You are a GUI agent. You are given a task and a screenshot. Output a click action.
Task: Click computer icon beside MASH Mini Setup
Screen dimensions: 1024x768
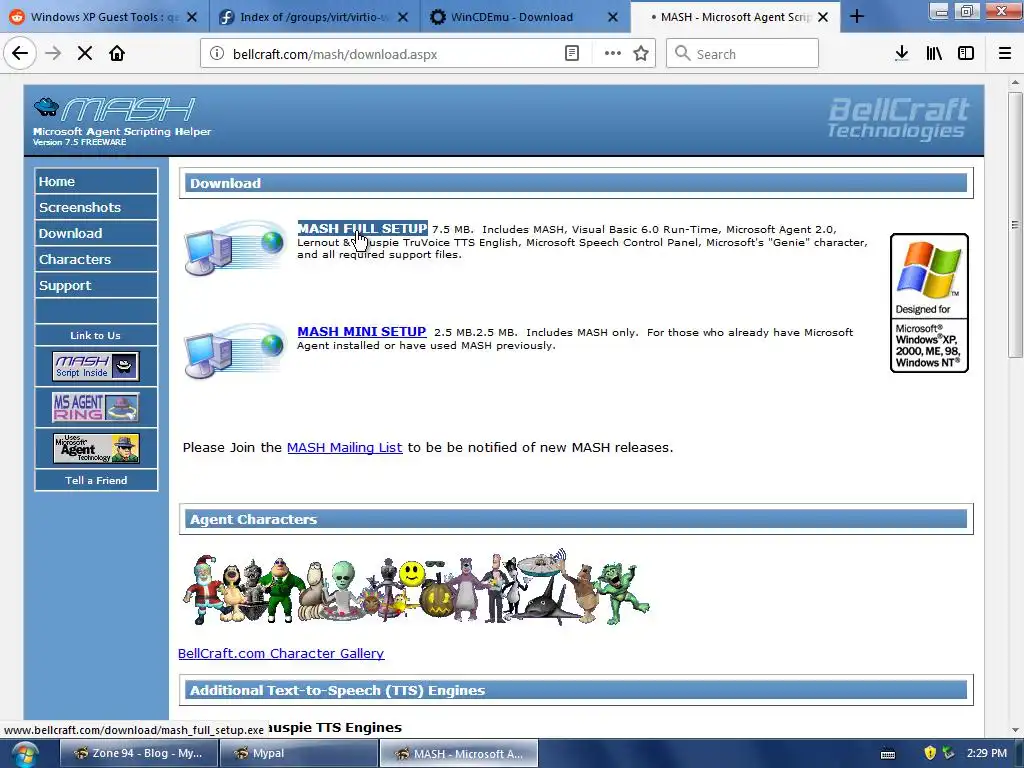click(234, 351)
